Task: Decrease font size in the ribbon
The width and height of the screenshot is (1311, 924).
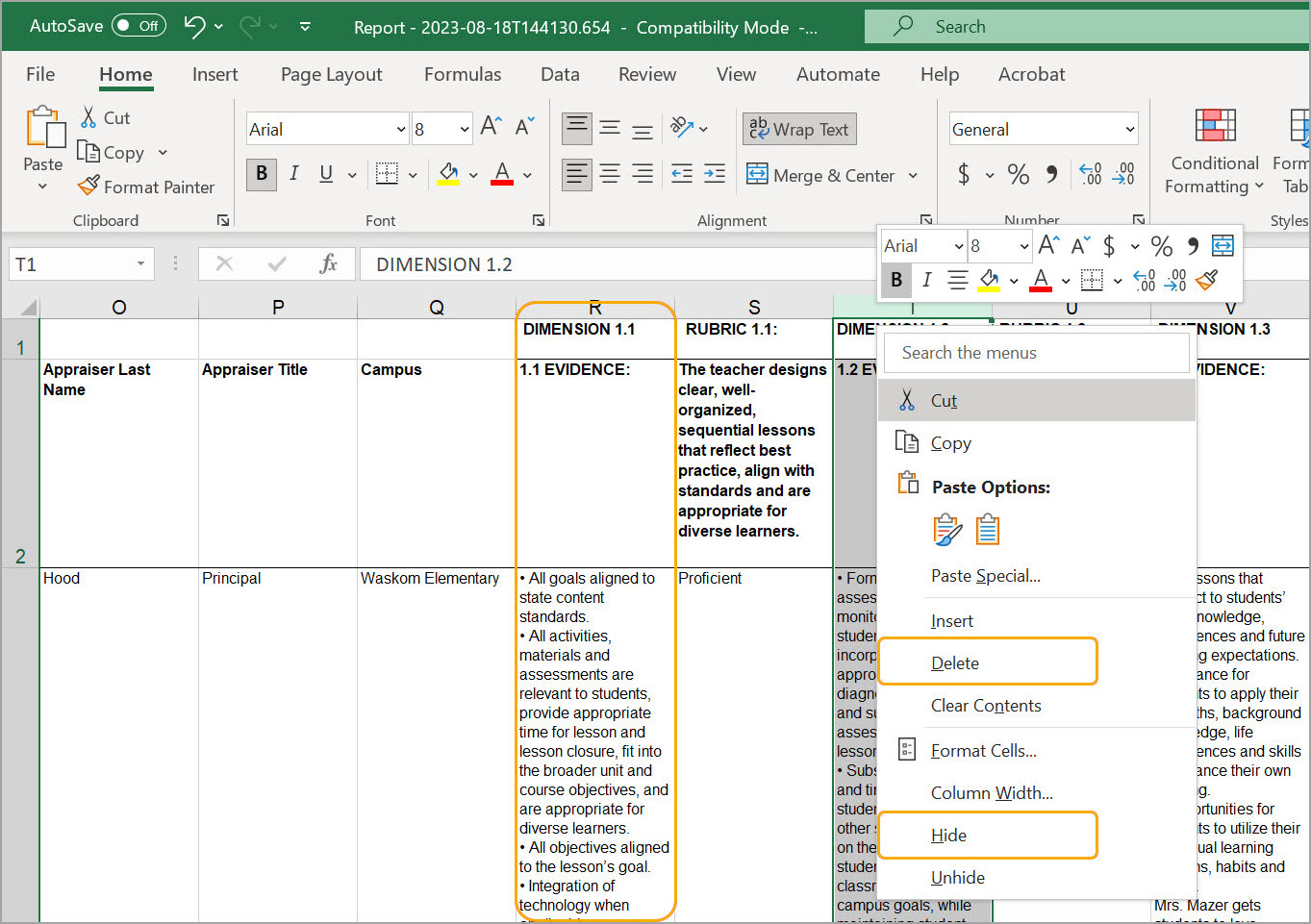Action: pos(524,127)
